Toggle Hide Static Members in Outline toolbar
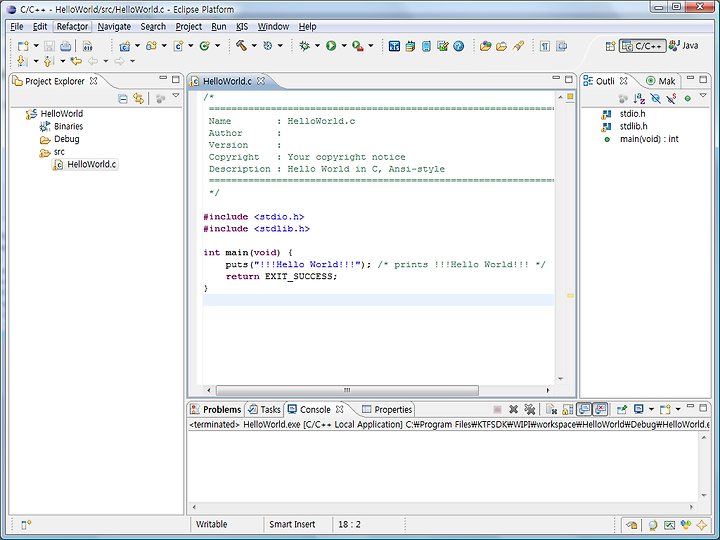Image resolution: width=720 pixels, height=540 pixels. pos(671,98)
